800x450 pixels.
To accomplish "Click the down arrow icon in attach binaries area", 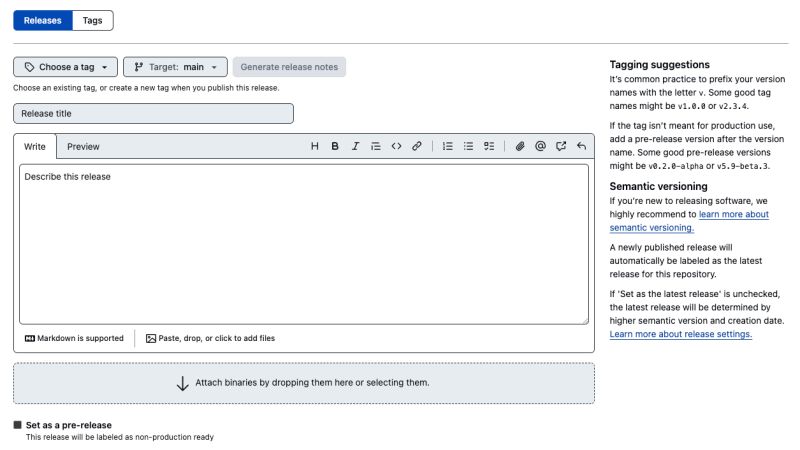I will (182, 383).
